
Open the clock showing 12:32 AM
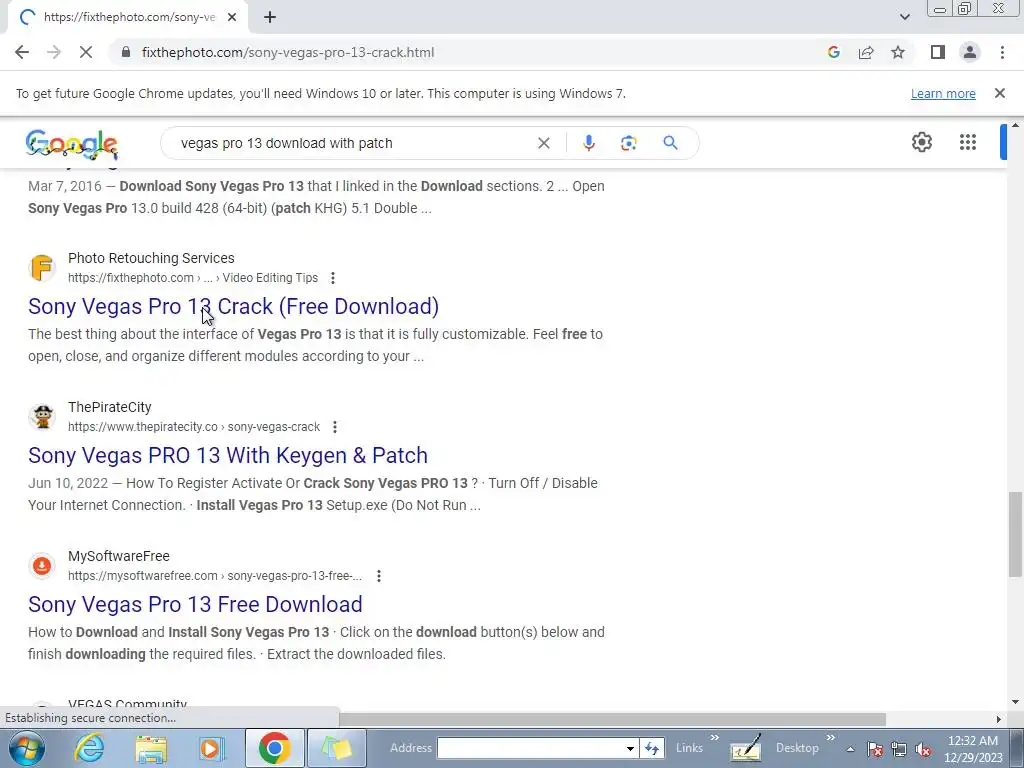coord(973,749)
